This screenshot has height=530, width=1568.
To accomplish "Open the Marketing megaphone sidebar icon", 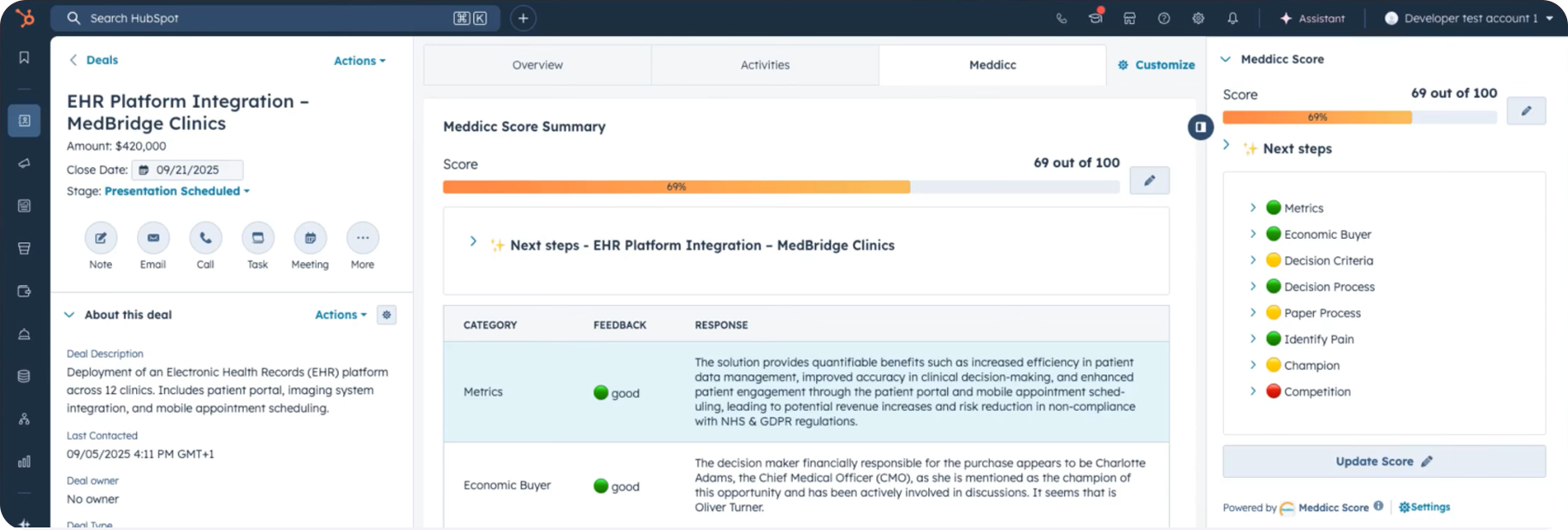I will [24, 163].
